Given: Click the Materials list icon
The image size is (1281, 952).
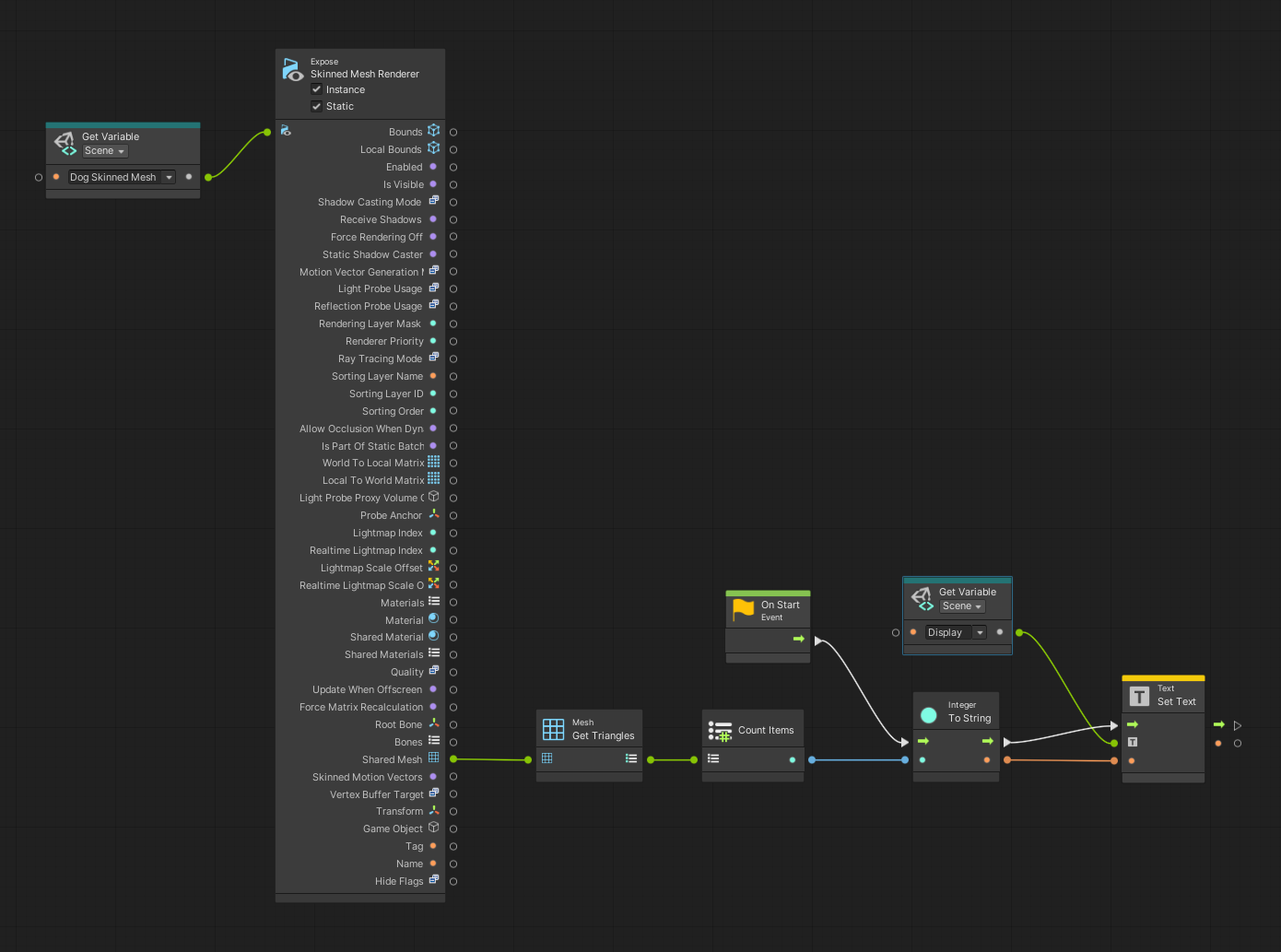Looking at the screenshot, I should [433, 601].
